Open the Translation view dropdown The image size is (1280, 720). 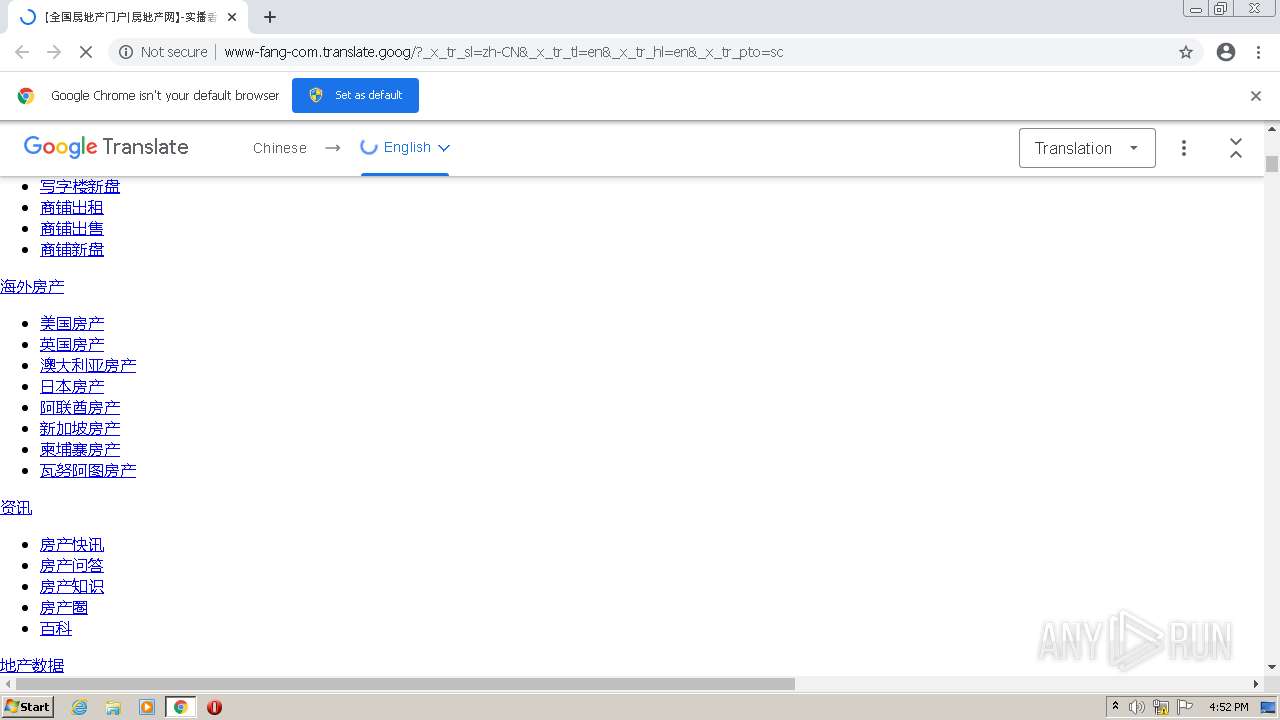pyautogui.click(x=1087, y=148)
